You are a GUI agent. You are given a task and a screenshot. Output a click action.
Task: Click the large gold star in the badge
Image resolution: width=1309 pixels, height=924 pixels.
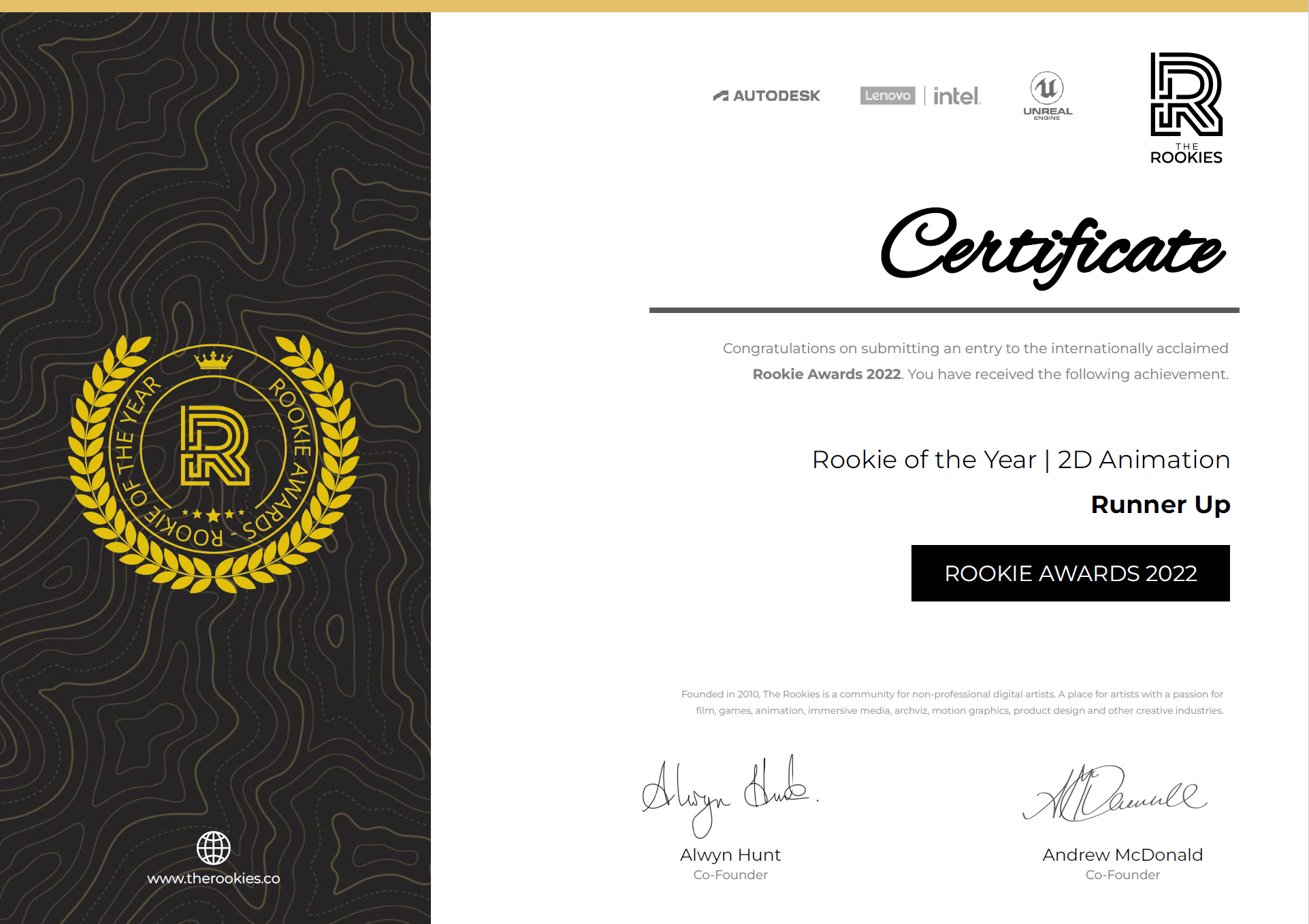click(214, 515)
